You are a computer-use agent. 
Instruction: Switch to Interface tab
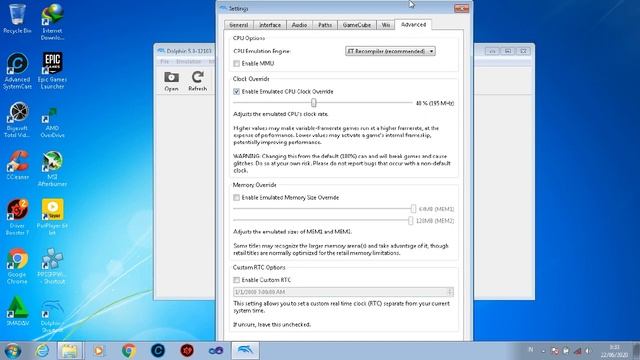270,25
